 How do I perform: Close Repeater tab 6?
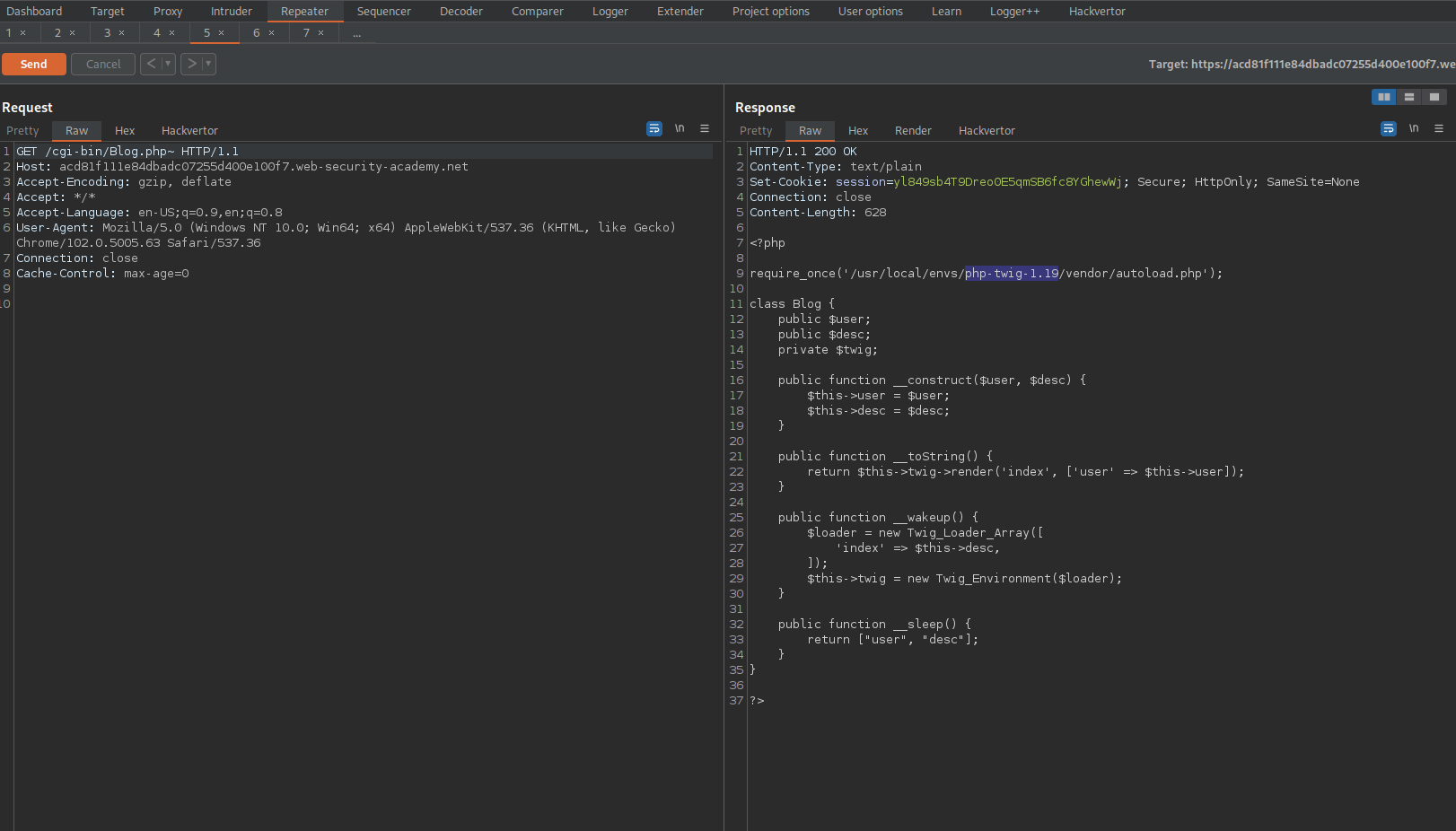[x=272, y=33]
